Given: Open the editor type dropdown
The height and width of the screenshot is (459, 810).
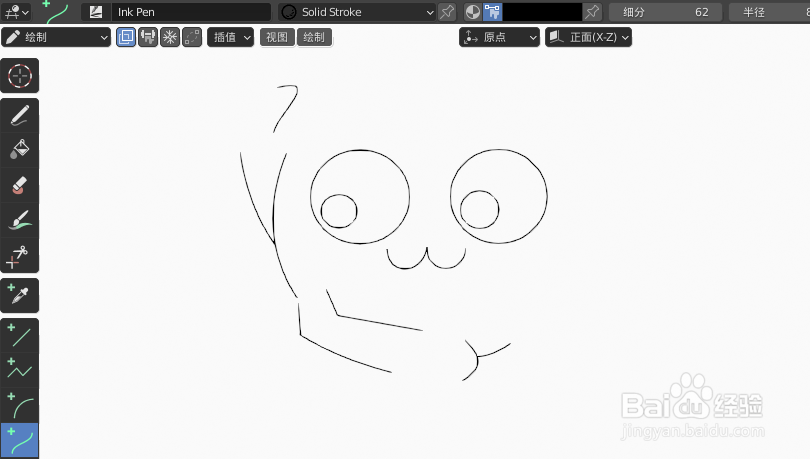Looking at the screenshot, I should tap(17, 11).
